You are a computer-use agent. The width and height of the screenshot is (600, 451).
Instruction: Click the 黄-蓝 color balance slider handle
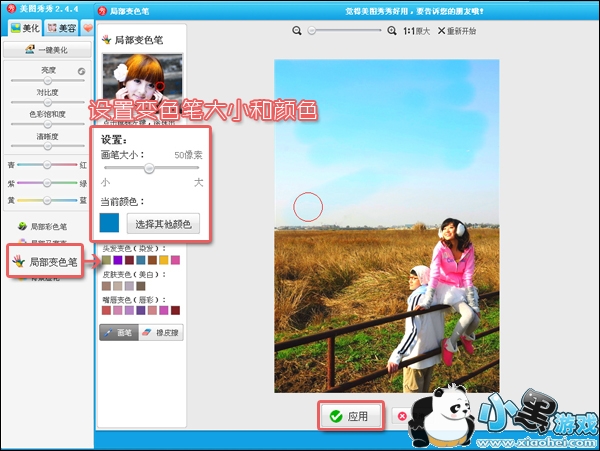47,200
